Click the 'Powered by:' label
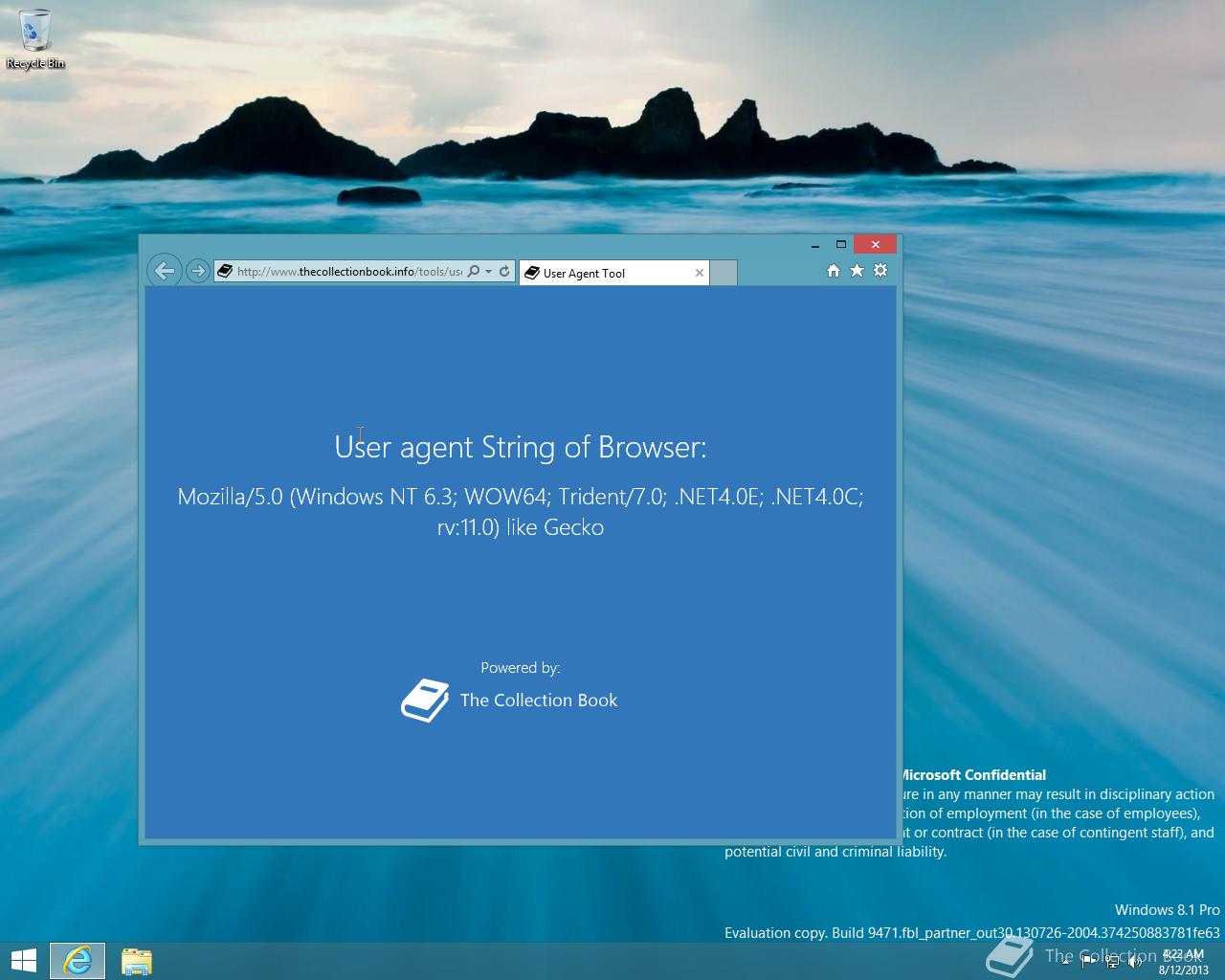1225x980 pixels. pyautogui.click(x=521, y=668)
